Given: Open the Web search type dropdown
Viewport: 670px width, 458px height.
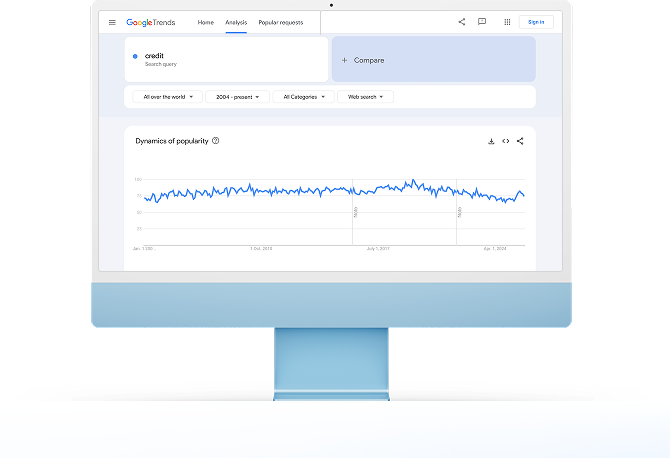Looking at the screenshot, I should [x=365, y=97].
